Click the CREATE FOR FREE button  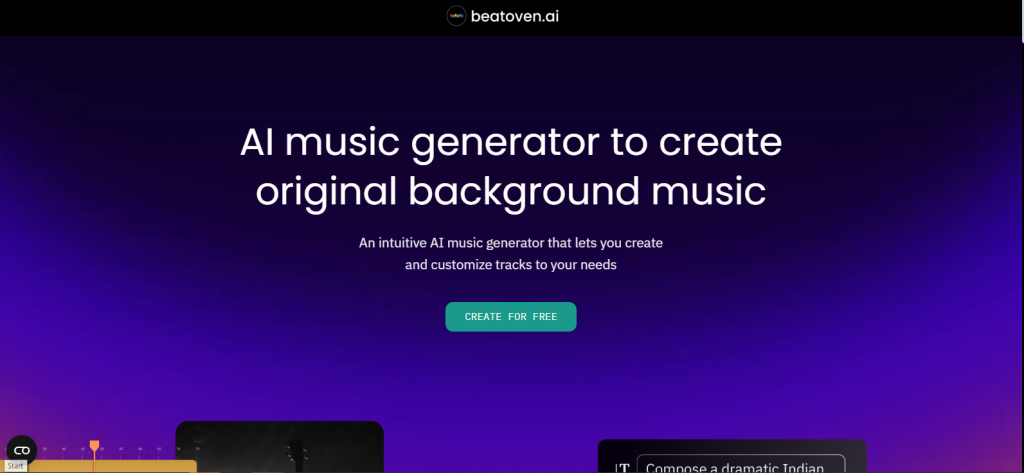511,317
